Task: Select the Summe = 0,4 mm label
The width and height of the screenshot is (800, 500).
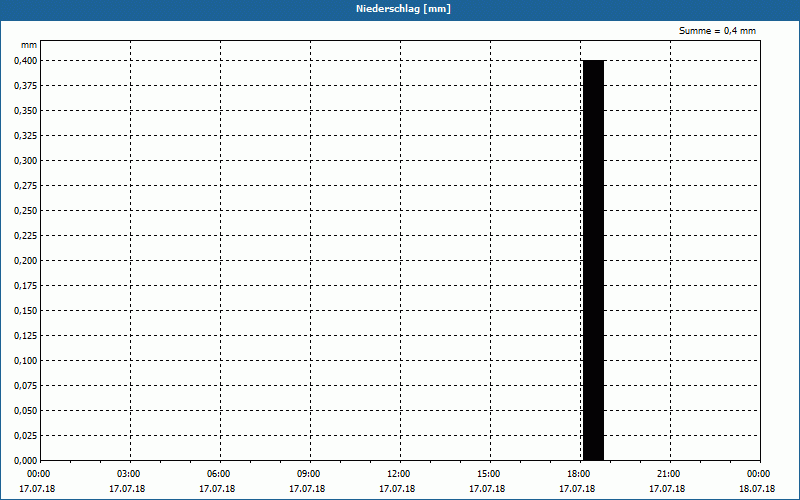Action: [717, 31]
